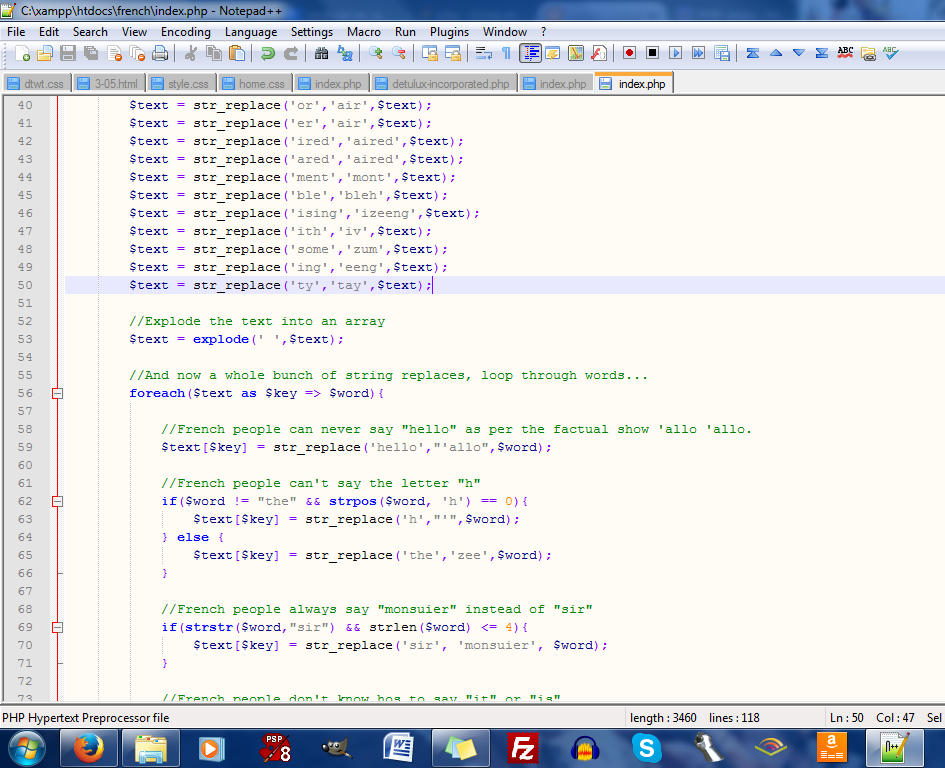Toggle synchronized horizontal scrolling

pos(453,54)
